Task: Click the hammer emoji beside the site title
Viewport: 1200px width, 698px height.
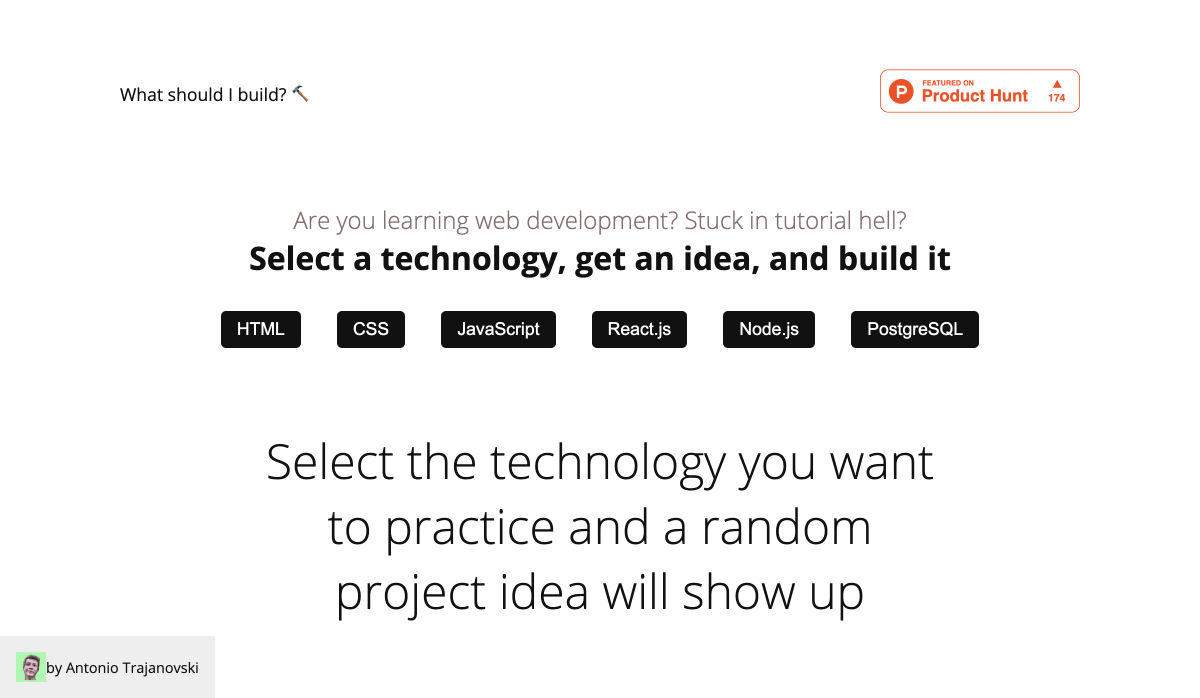Action: pyautogui.click(x=300, y=94)
